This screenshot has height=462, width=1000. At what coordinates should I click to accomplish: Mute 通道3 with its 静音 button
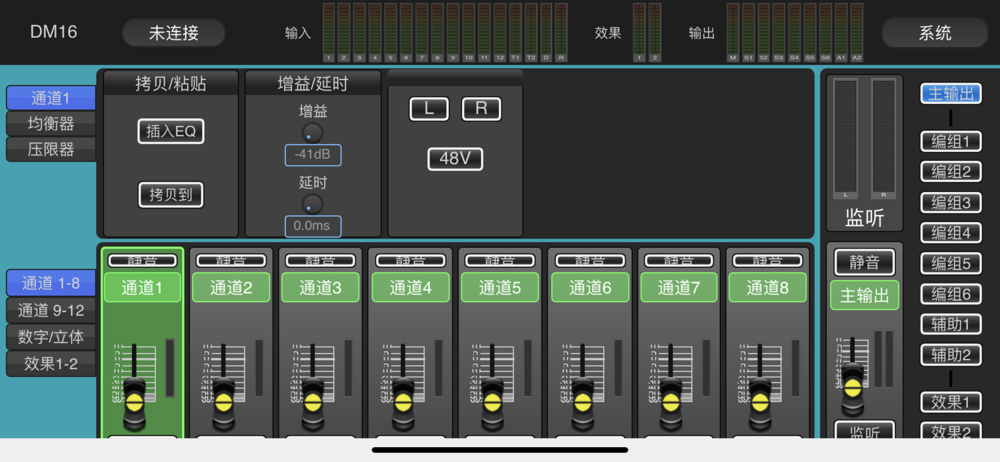[x=320, y=261]
